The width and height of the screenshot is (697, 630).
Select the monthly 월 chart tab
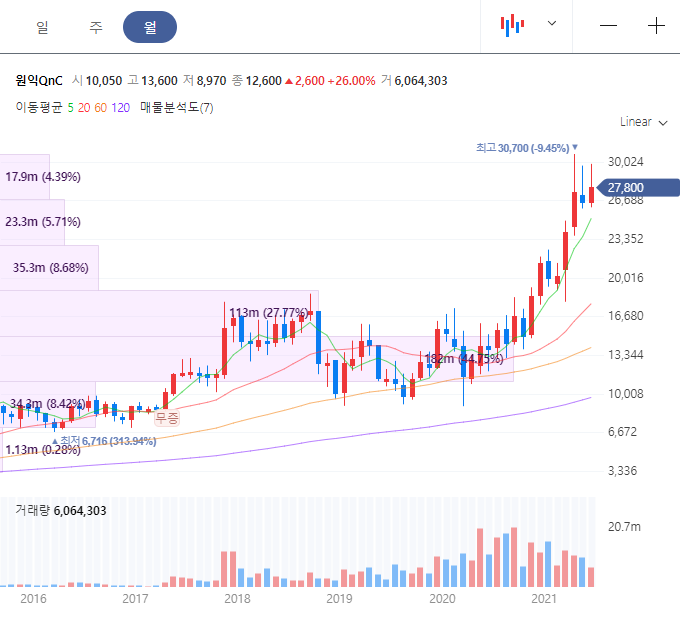pos(150,27)
